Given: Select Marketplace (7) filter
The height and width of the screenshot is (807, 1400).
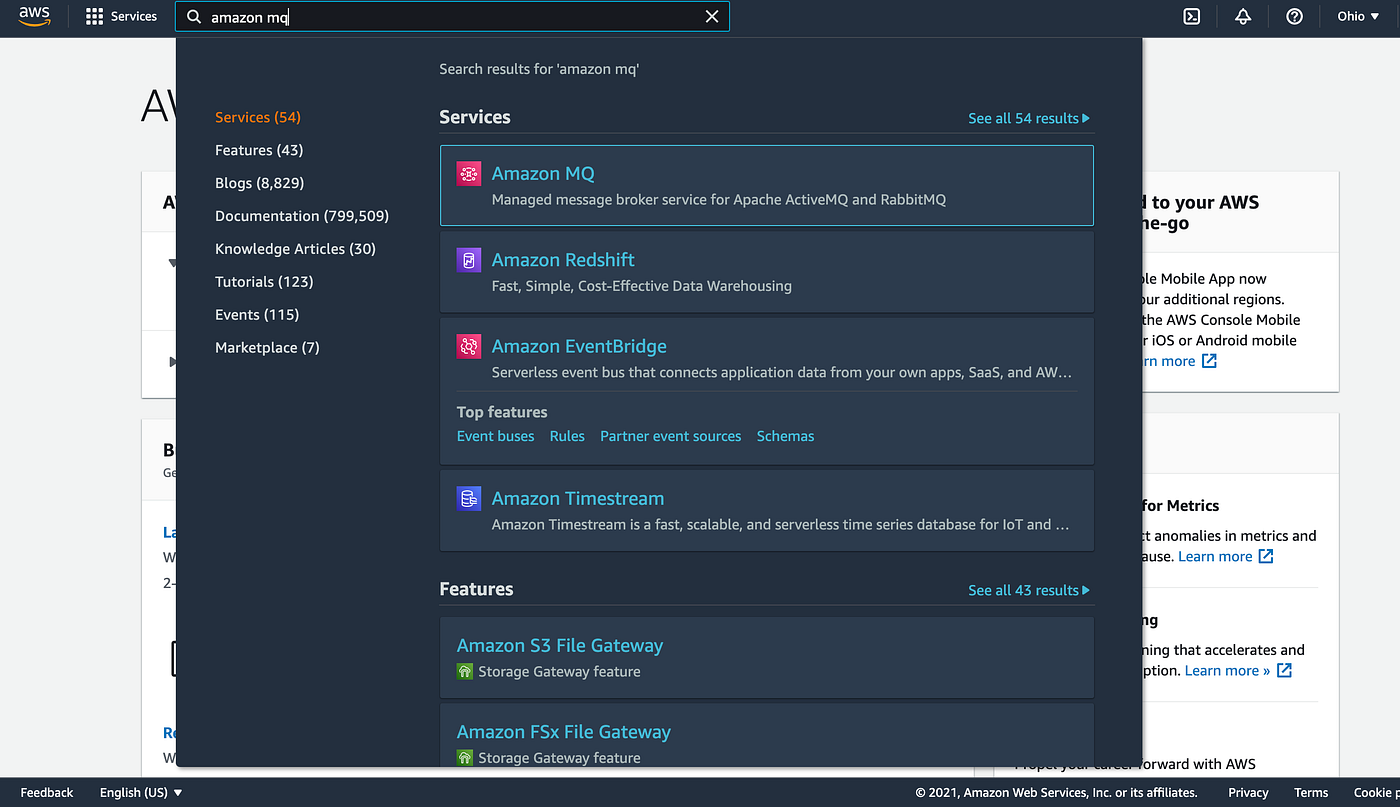Looking at the screenshot, I should [x=267, y=348].
